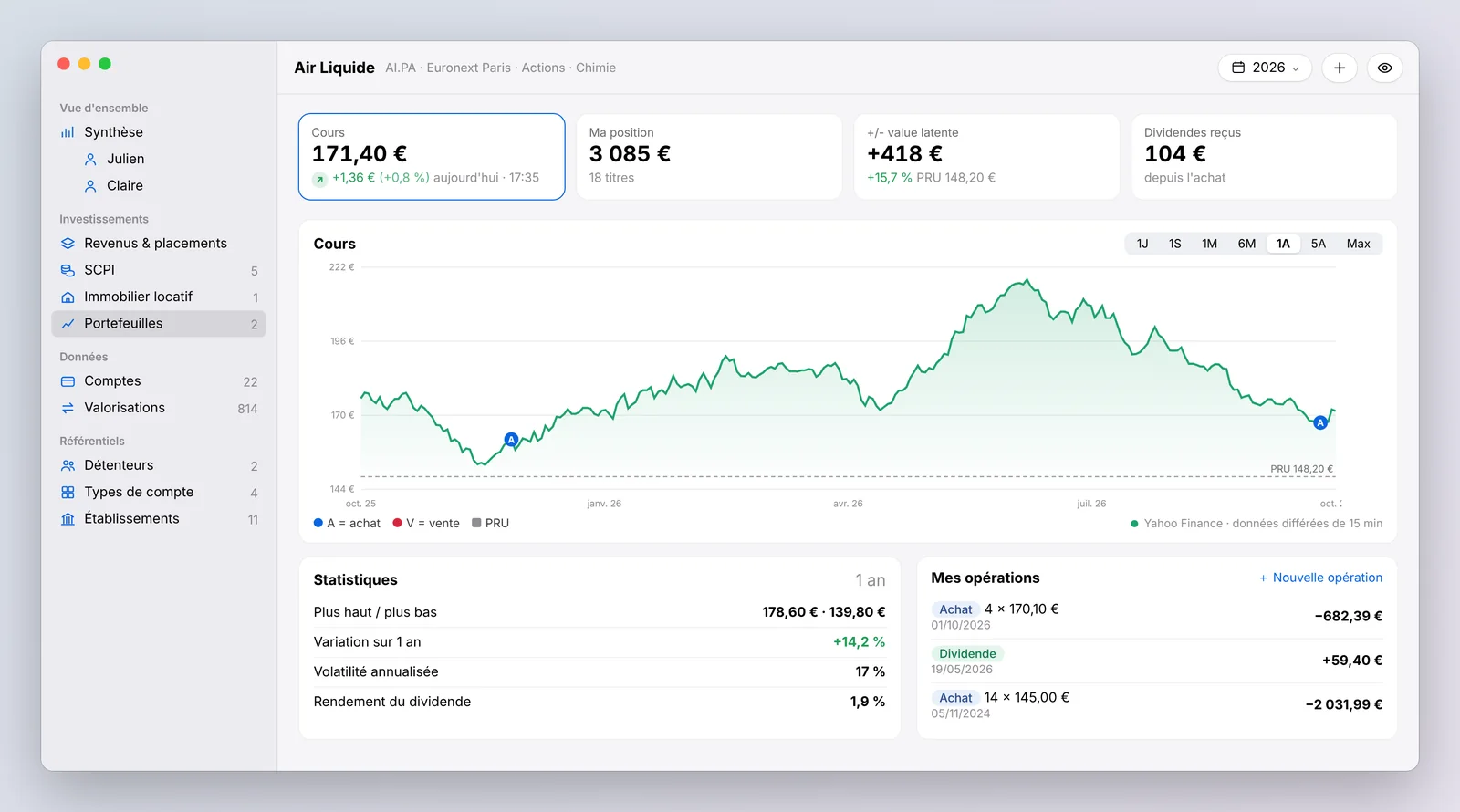Click the Établissements bank icon
1460x812 pixels.
click(x=68, y=519)
